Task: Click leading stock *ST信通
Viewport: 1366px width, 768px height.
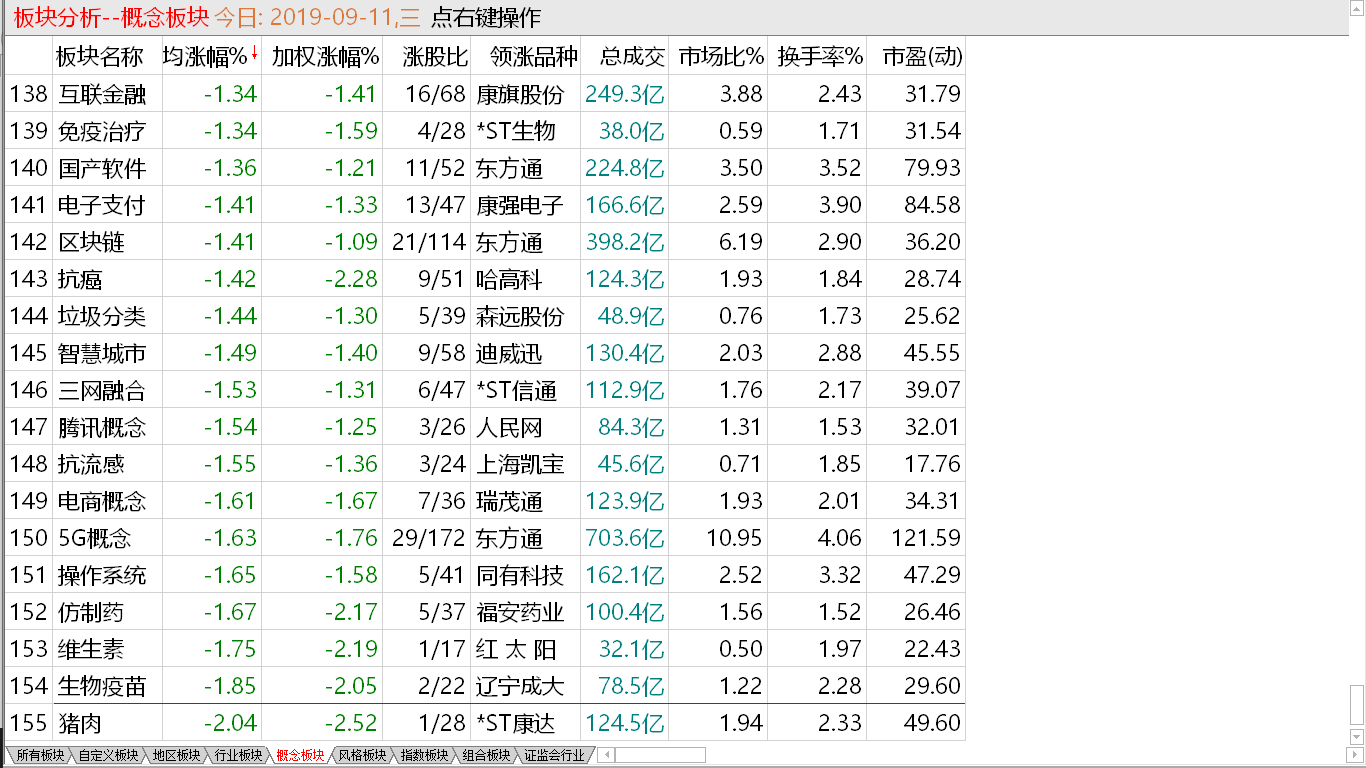Action: (516, 390)
